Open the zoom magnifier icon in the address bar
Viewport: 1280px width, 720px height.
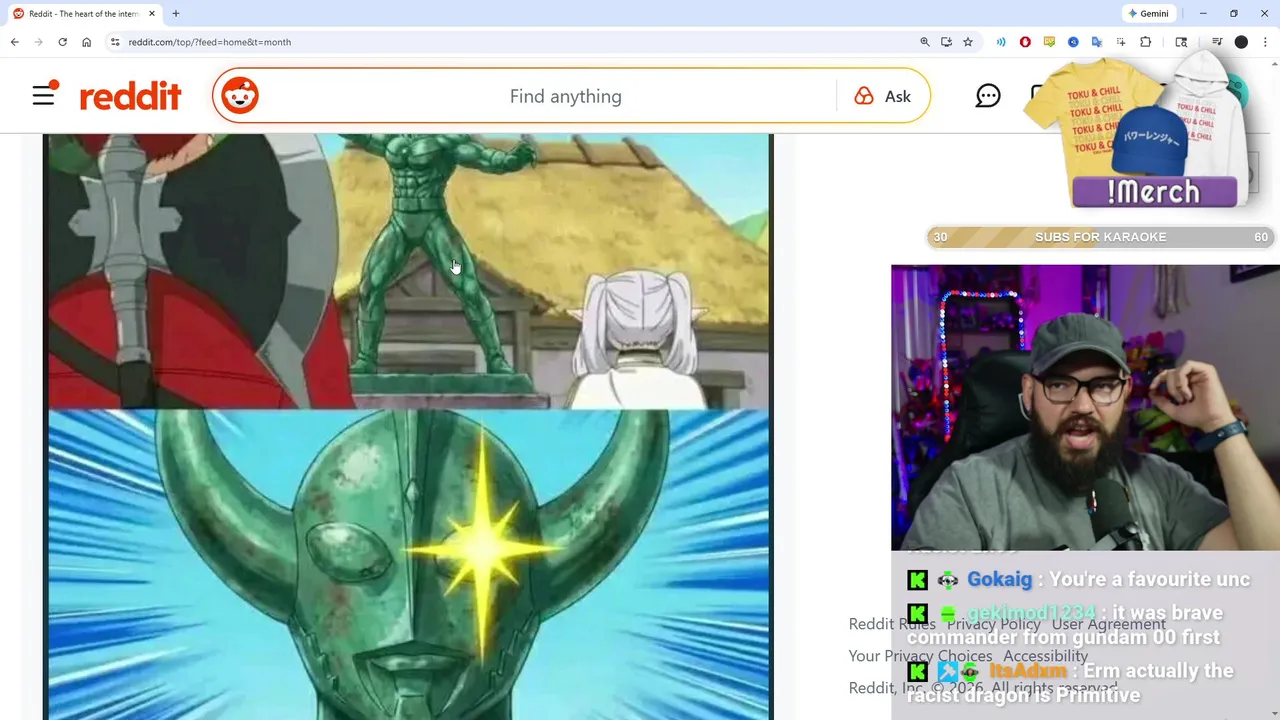point(925,42)
